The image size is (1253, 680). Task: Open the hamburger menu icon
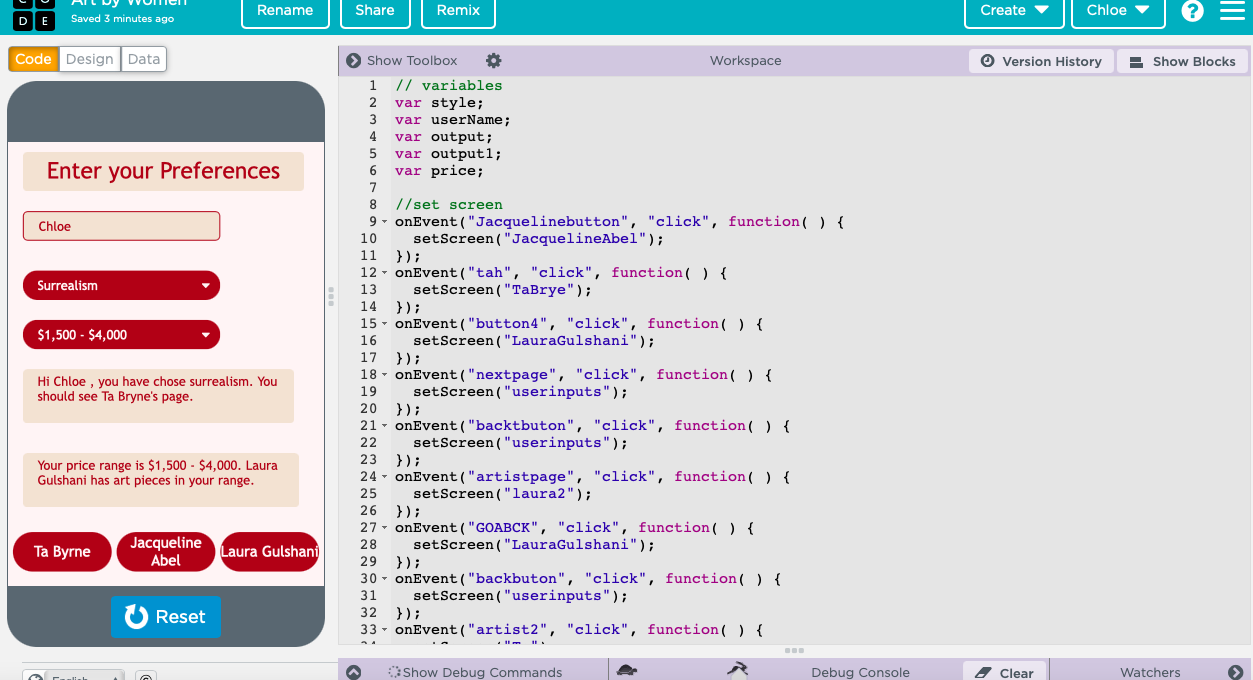coord(1232,10)
